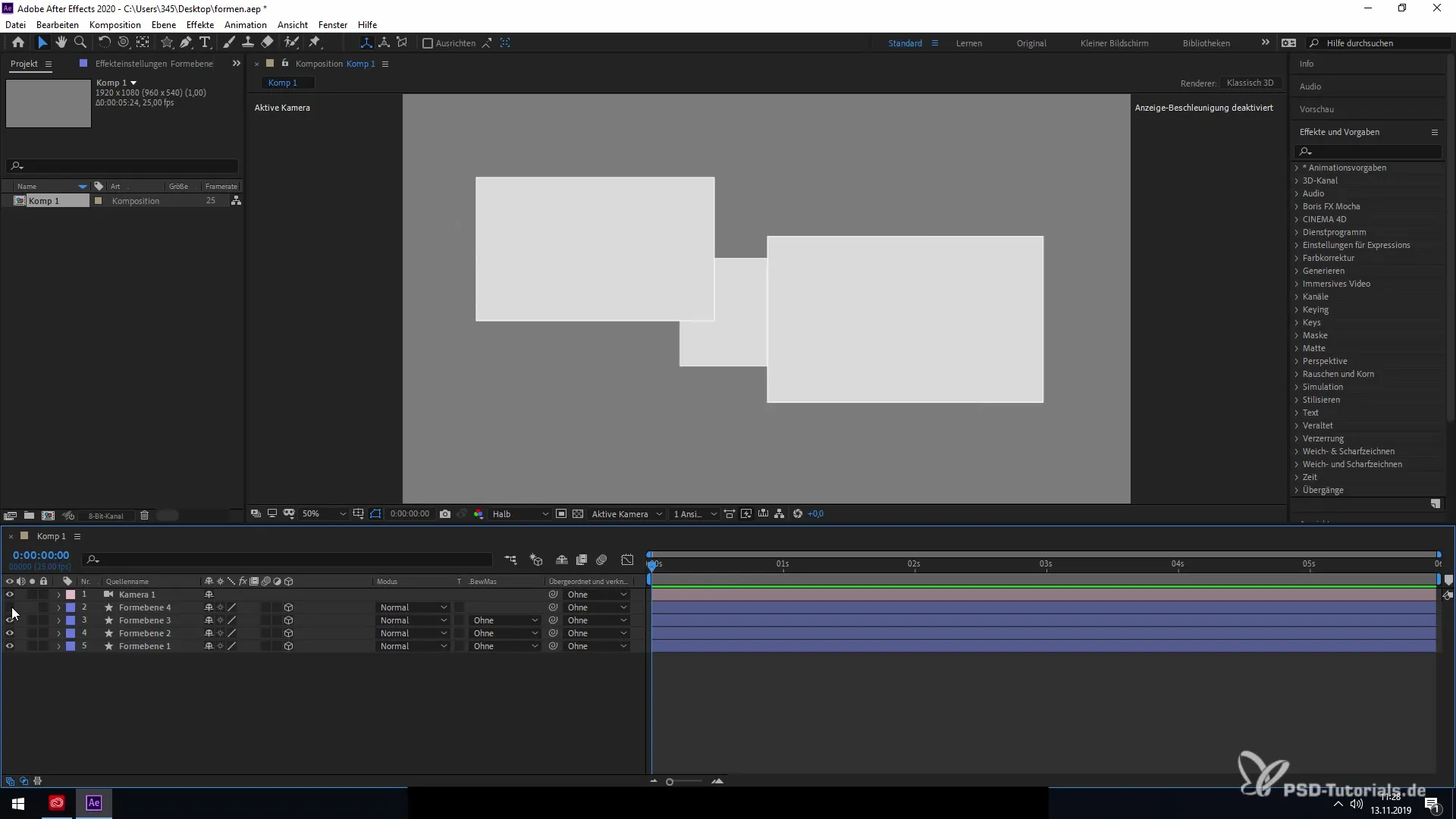Select the star Shape tool
Image resolution: width=1456 pixels, height=819 pixels.
click(x=167, y=43)
